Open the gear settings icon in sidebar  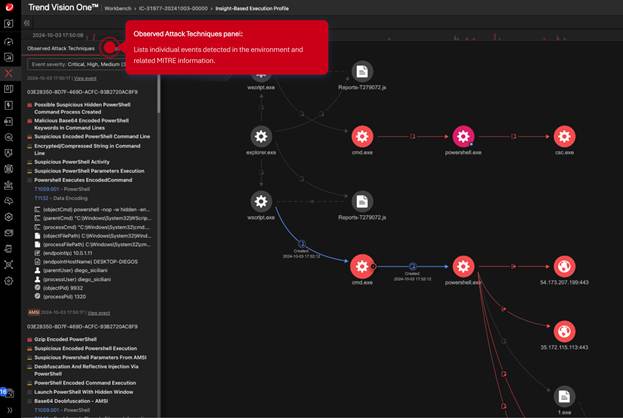8,281
